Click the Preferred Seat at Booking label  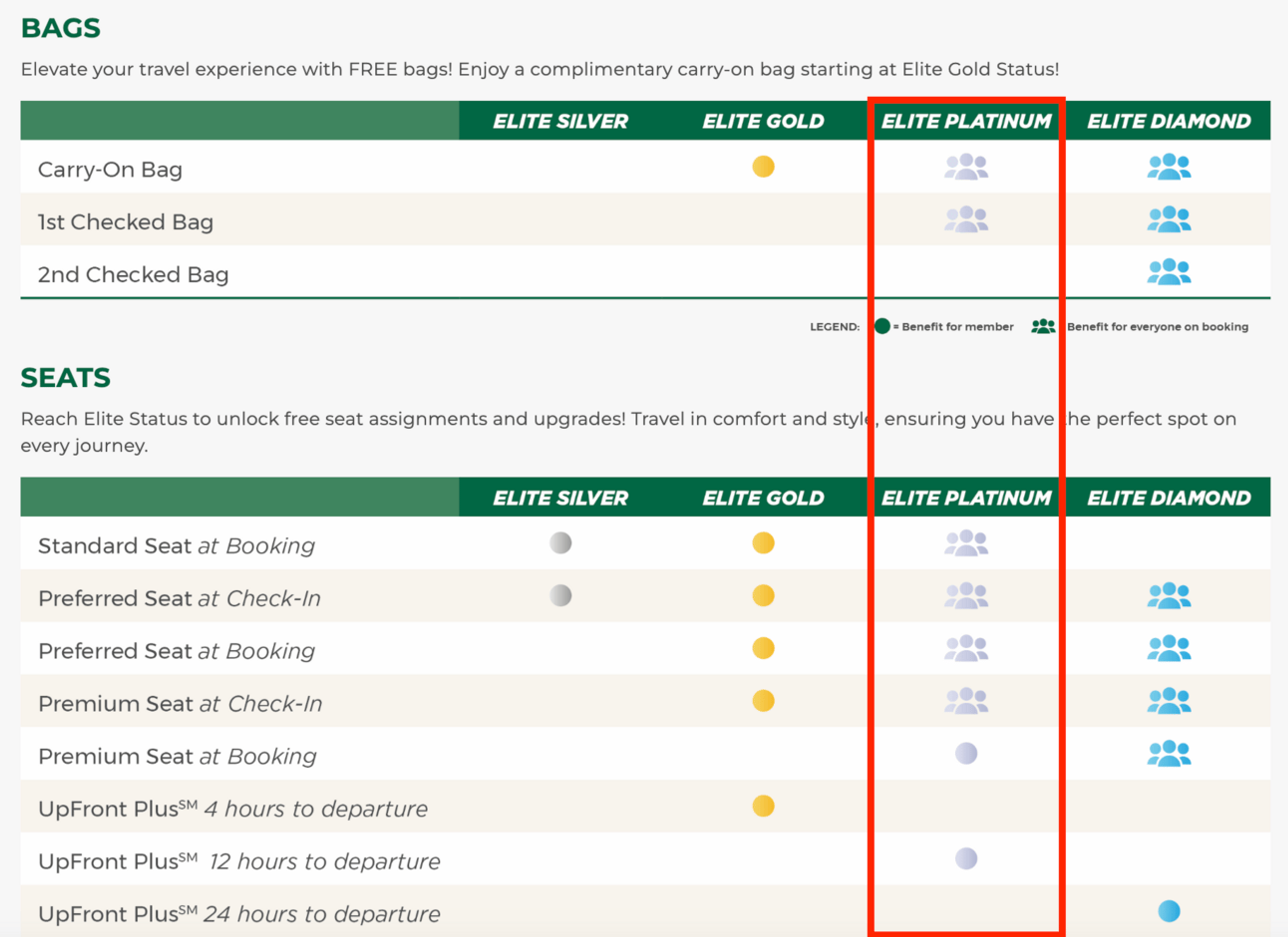point(177,651)
